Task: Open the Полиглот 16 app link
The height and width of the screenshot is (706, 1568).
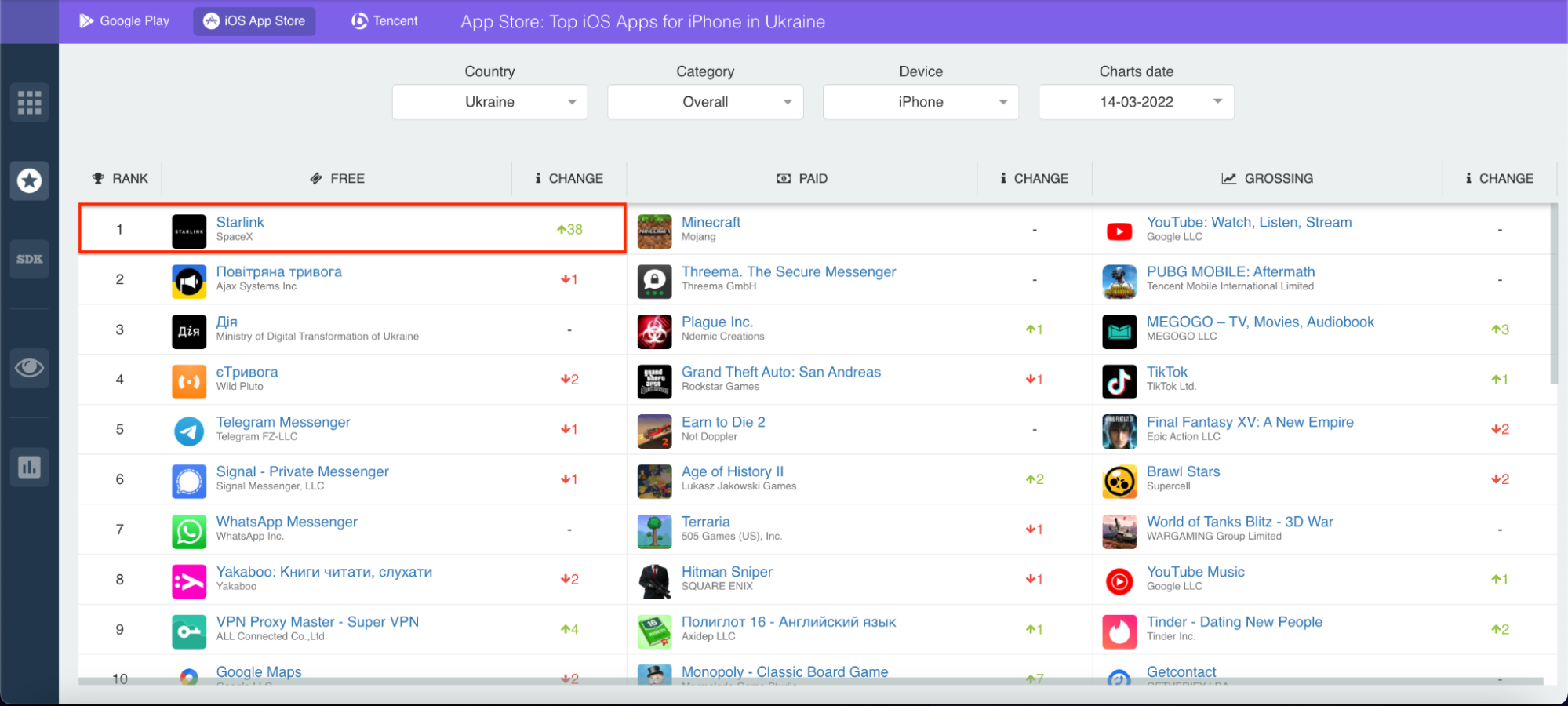Action: pos(788,622)
